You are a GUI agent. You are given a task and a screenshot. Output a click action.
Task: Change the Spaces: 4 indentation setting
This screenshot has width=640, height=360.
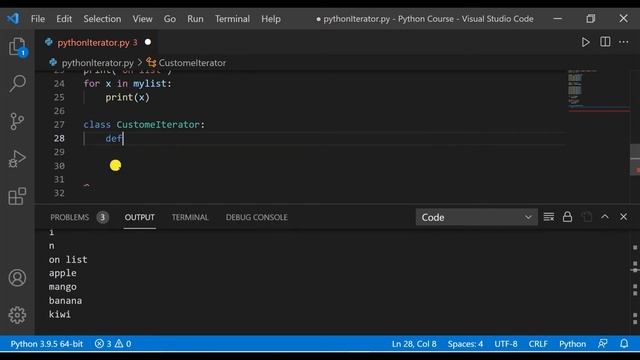[x=465, y=344]
